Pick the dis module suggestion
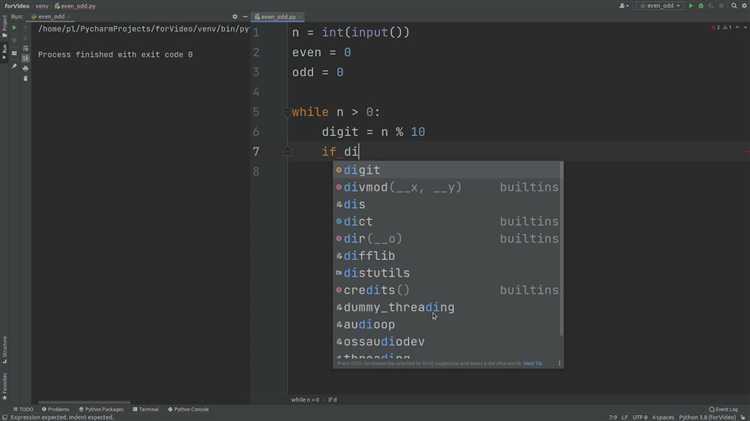 coord(448,204)
